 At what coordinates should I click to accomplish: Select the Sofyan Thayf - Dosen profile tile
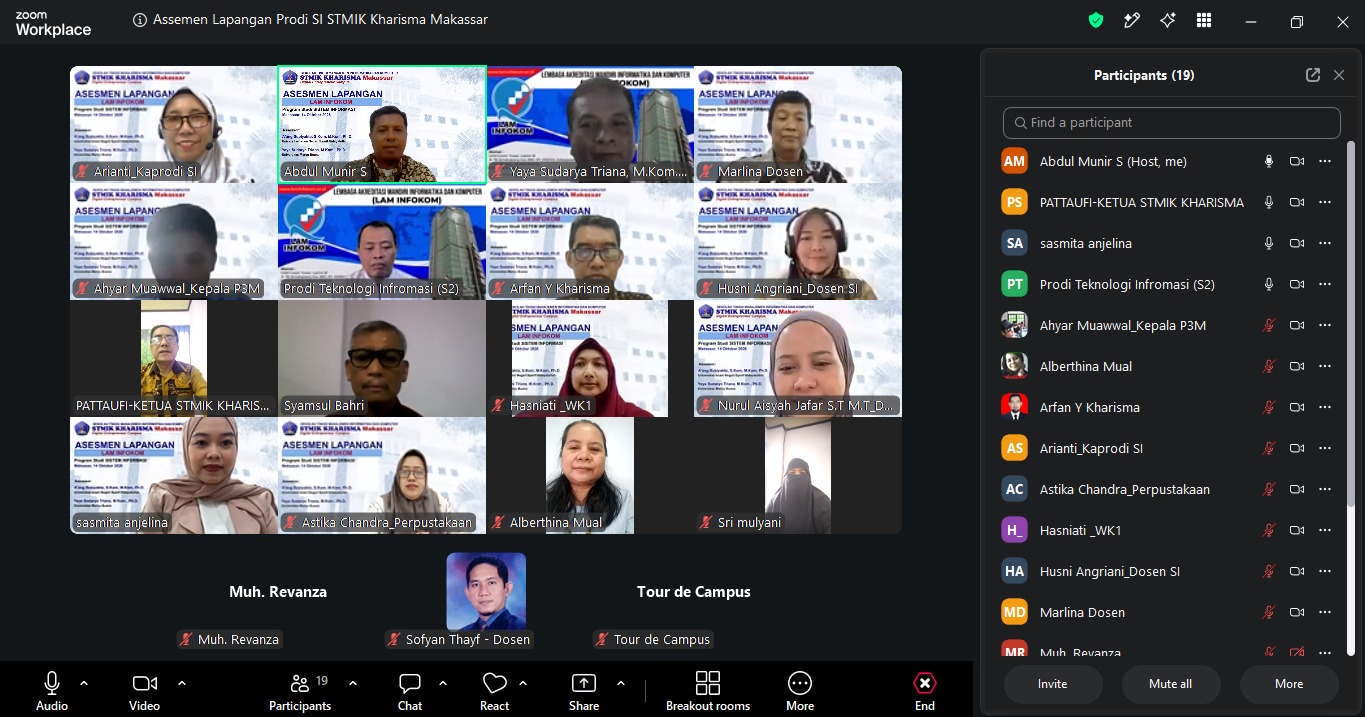pyautogui.click(x=486, y=592)
